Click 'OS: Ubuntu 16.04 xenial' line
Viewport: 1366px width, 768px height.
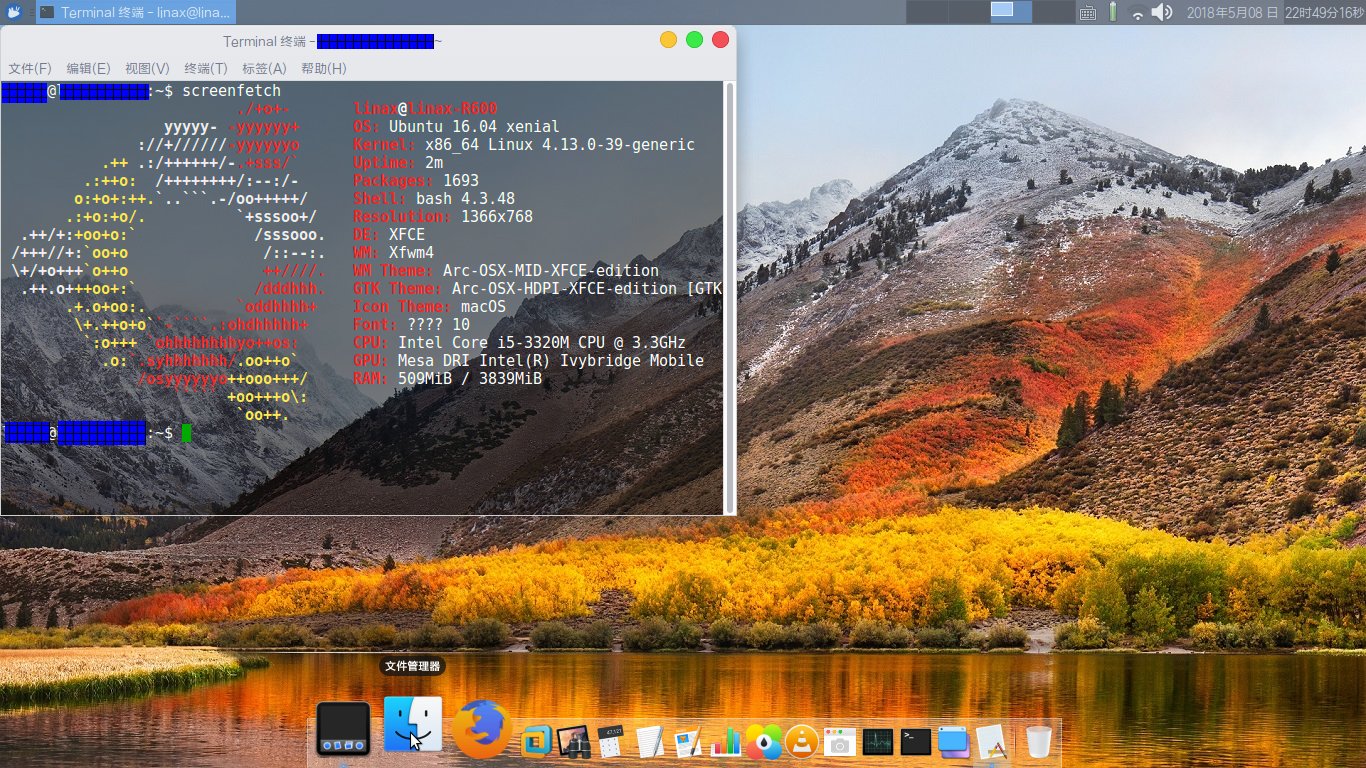coord(456,127)
